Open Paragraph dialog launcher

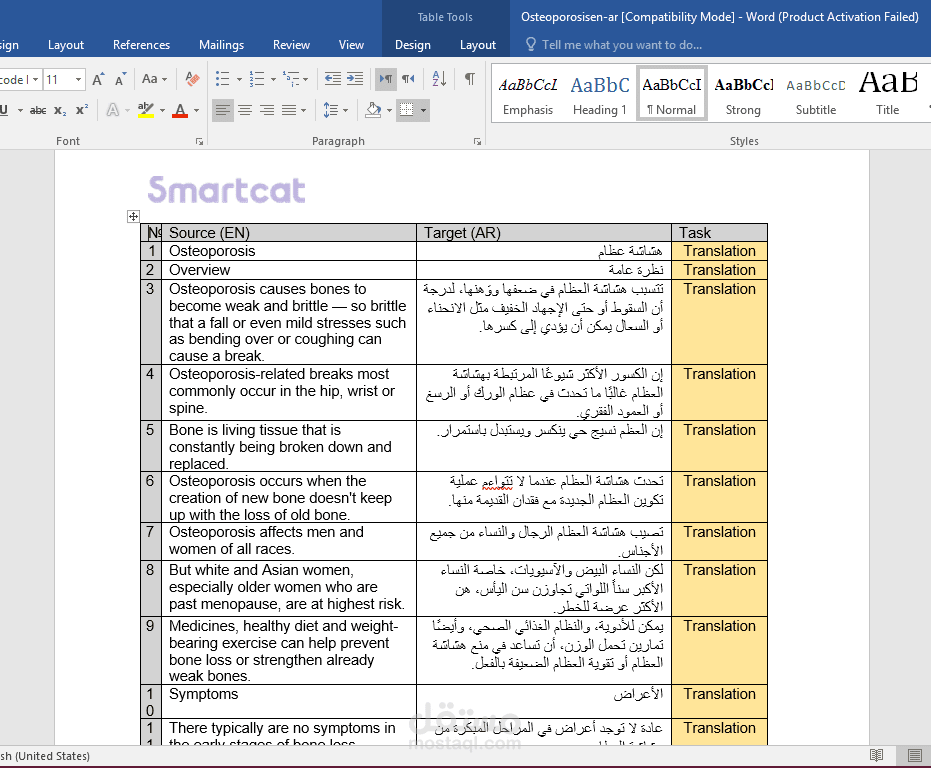477,141
